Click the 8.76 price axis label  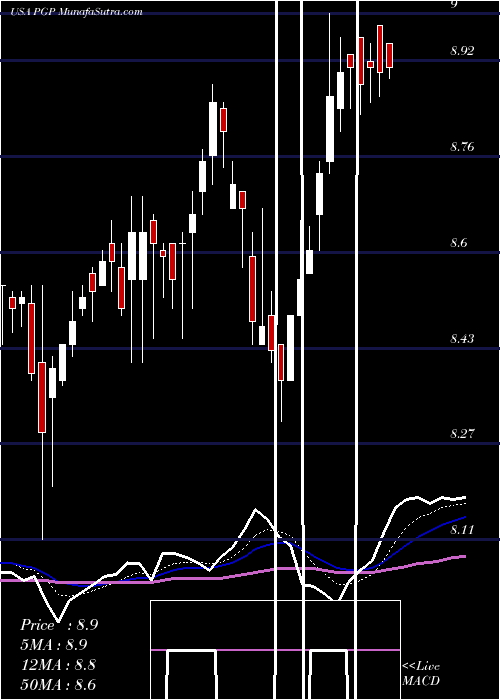click(462, 147)
